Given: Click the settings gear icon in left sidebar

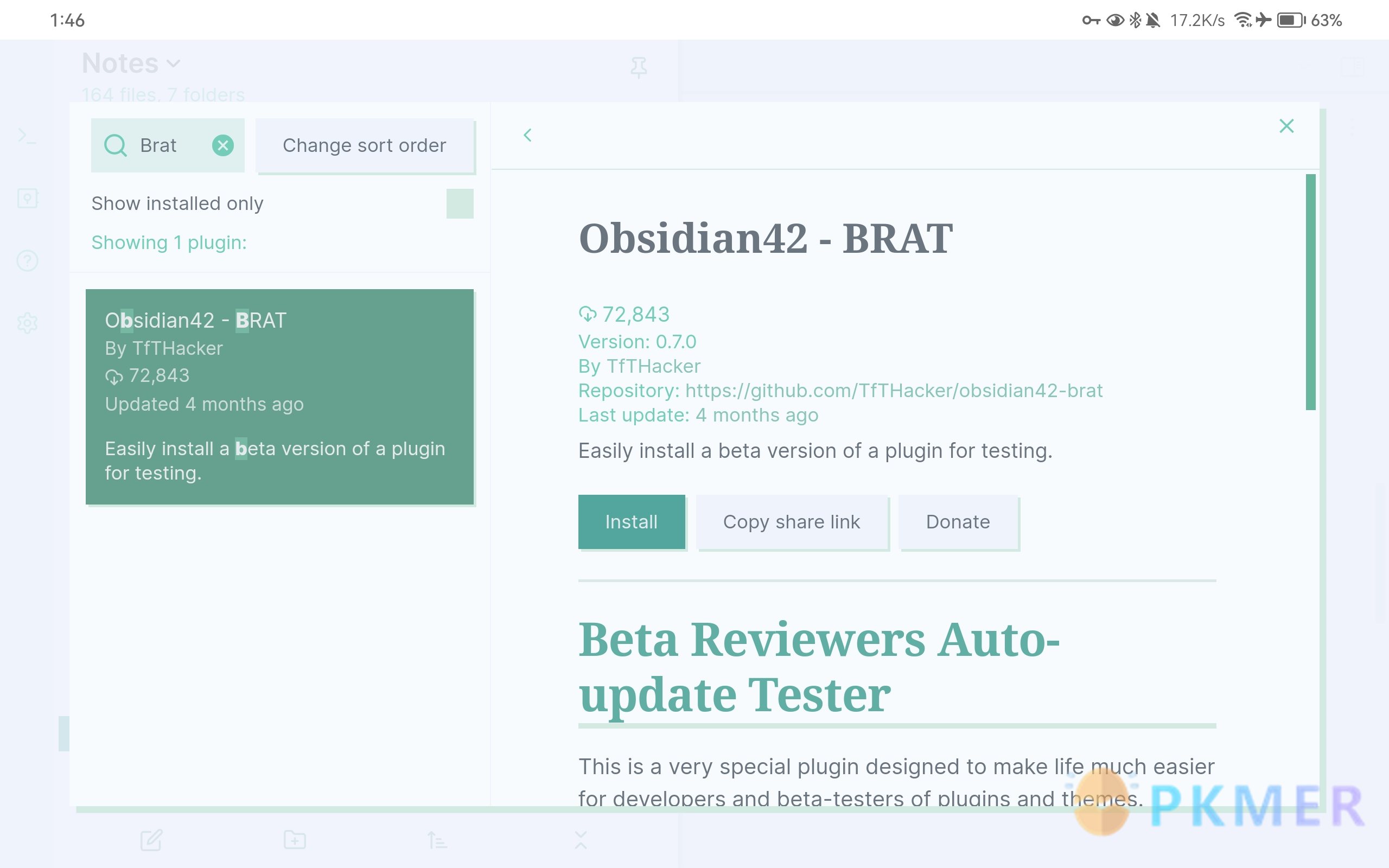Looking at the screenshot, I should pyautogui.click(x=27, y=323).
